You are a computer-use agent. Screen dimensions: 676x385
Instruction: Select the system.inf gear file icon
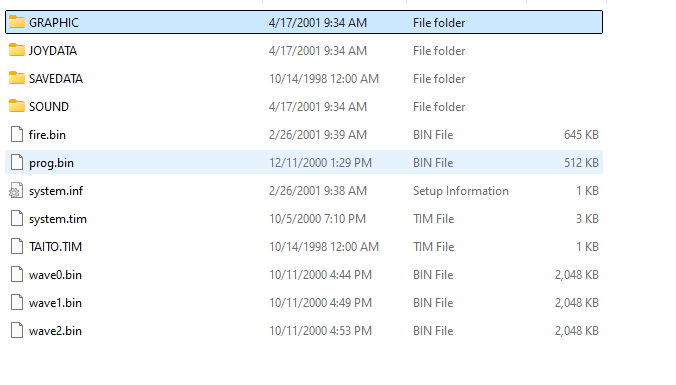tap(16, 190)
